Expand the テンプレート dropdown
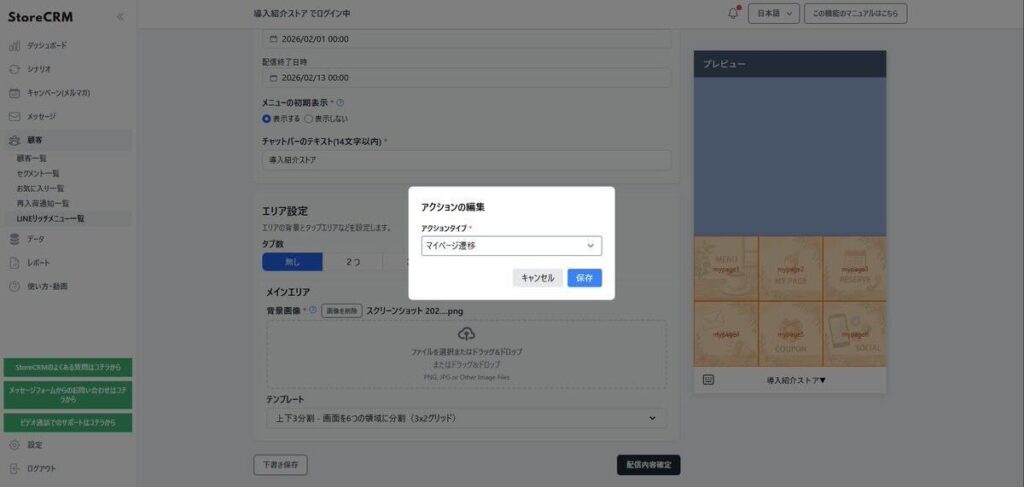 click(x=466, y=418)
